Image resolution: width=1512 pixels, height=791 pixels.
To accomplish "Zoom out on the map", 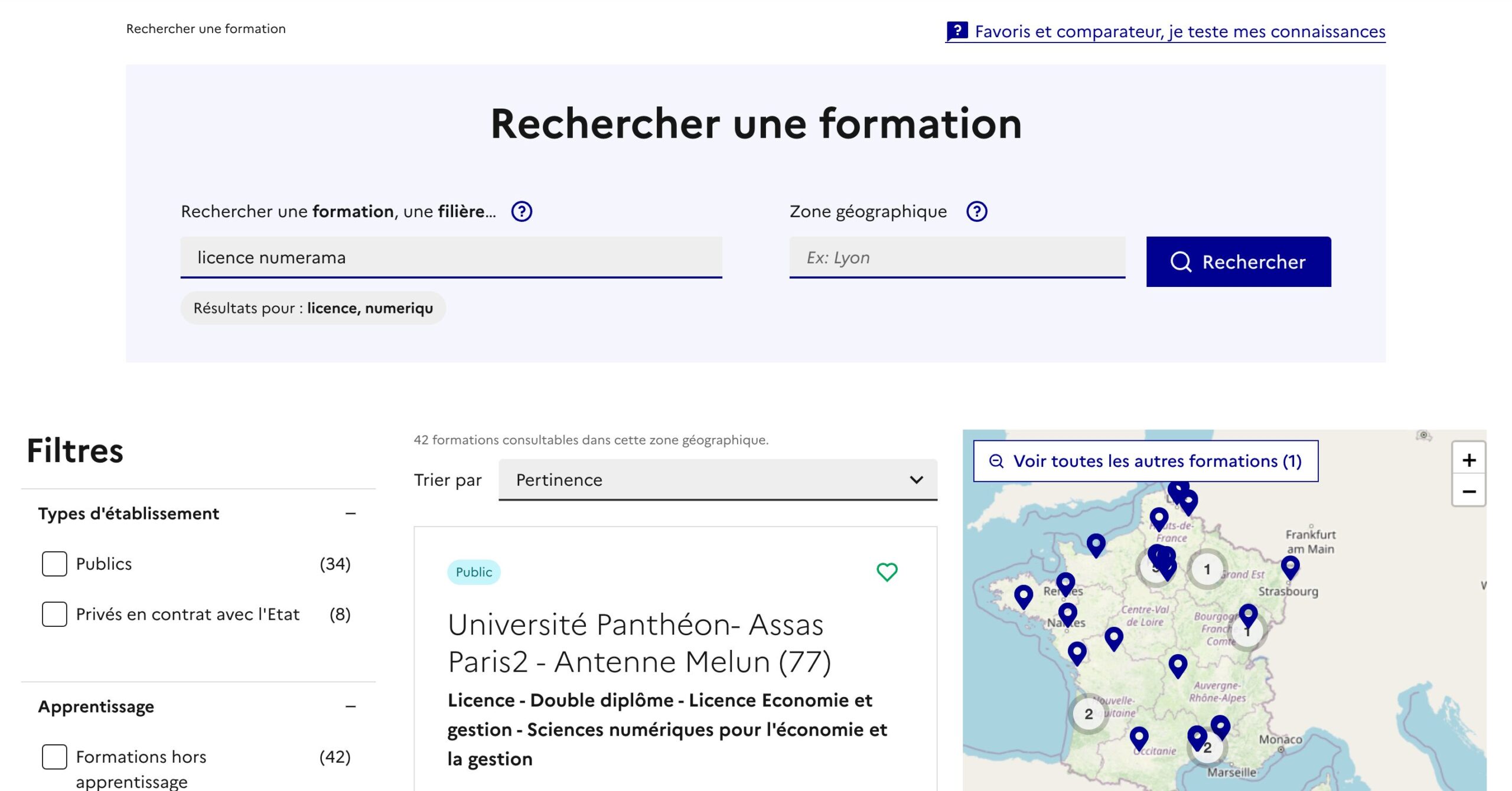I will click(x=1469, y=491).
